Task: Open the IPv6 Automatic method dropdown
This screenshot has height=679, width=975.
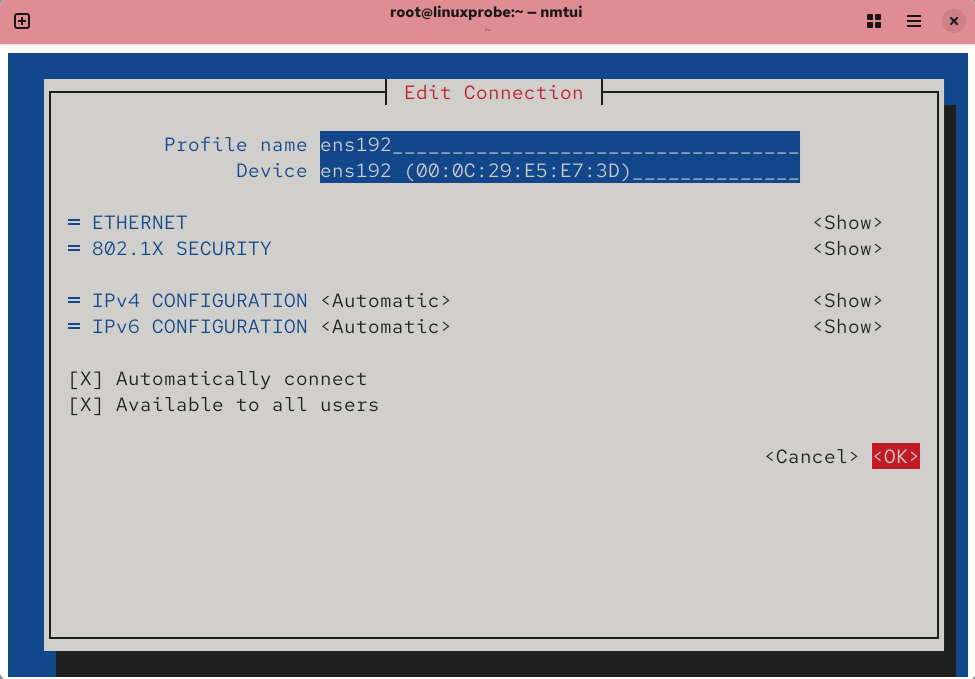Action: click(x=385, y=327)
